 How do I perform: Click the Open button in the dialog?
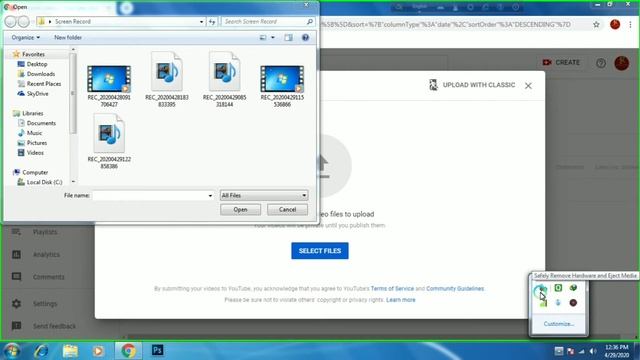click(x=240, y=209)
